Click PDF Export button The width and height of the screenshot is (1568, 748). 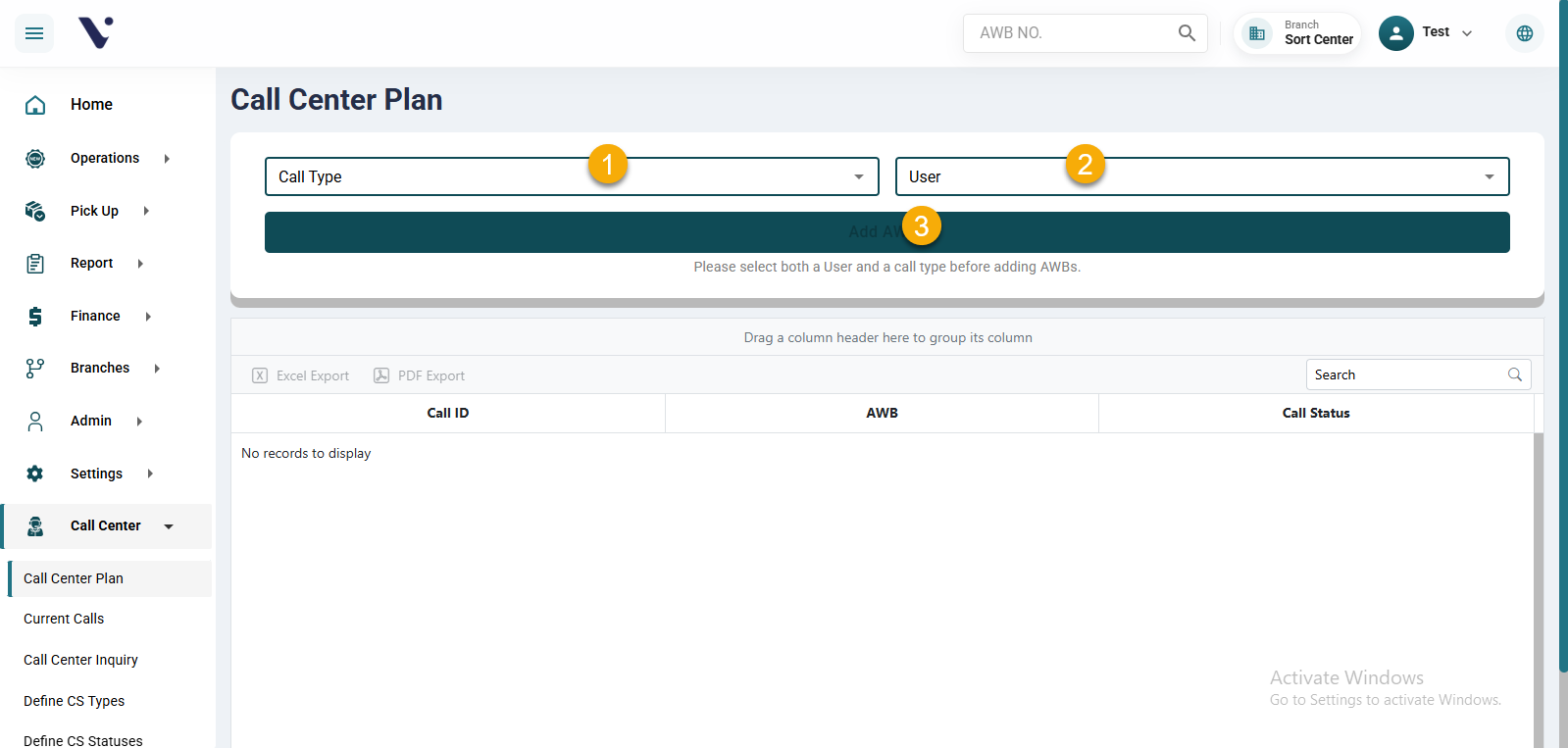420,375
